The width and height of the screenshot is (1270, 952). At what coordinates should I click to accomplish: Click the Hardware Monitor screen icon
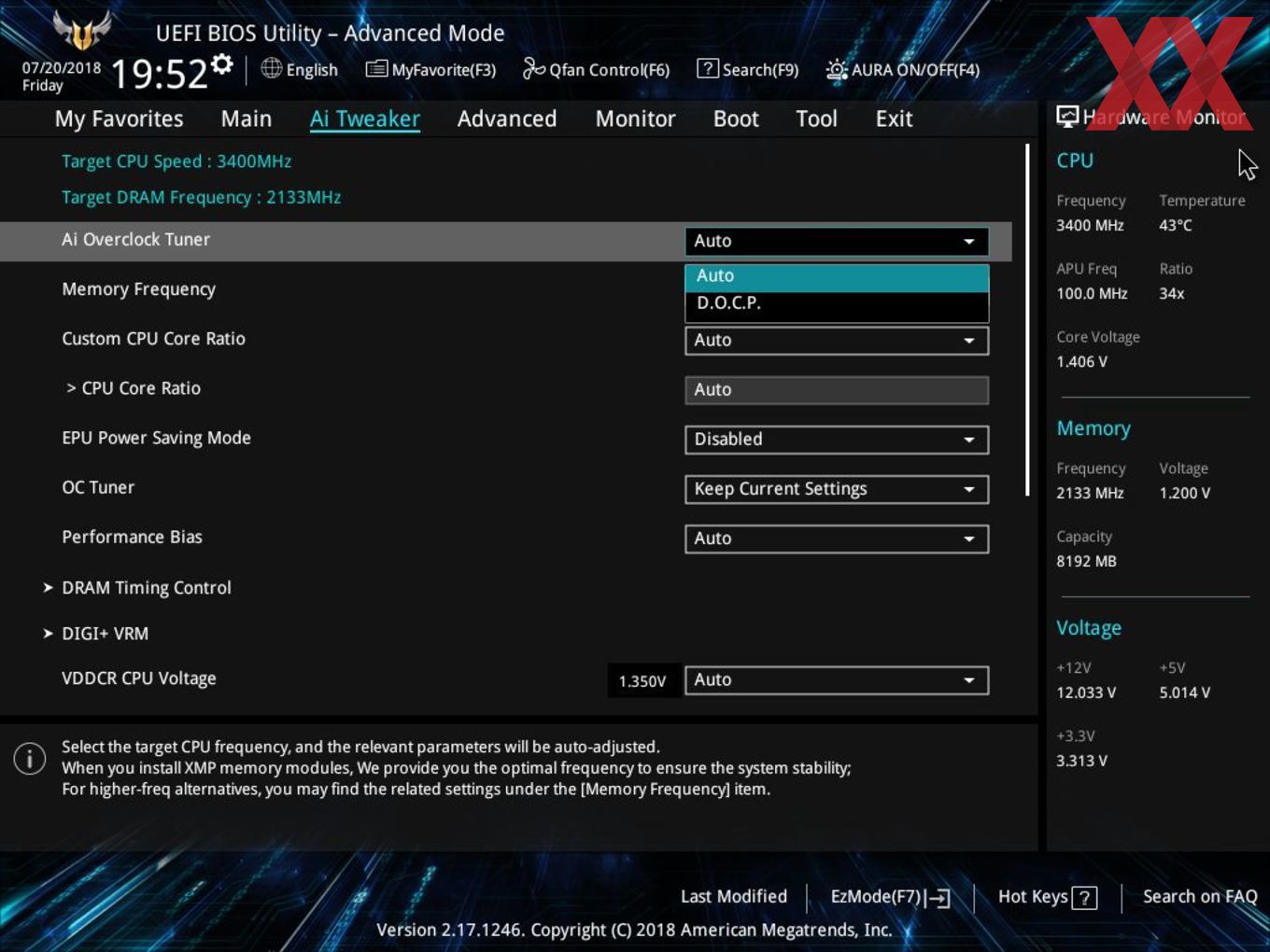click(1067, 117)
